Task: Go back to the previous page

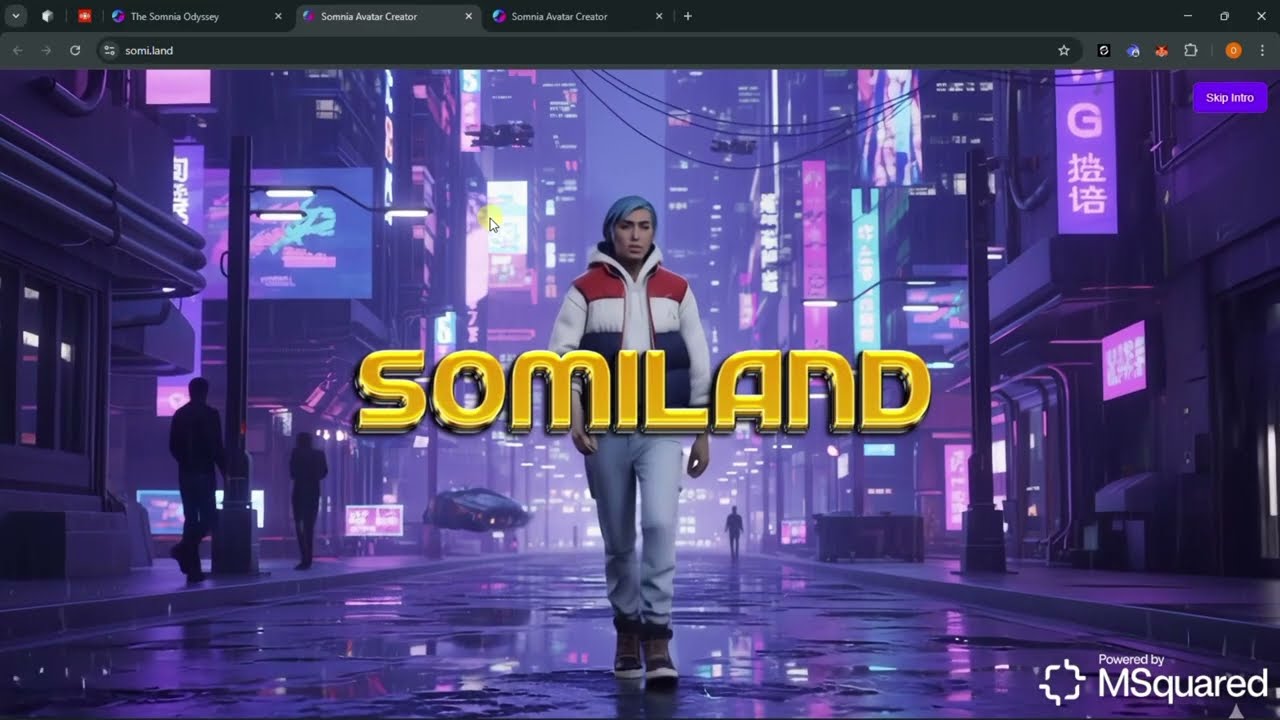Action: click(18, 50)
